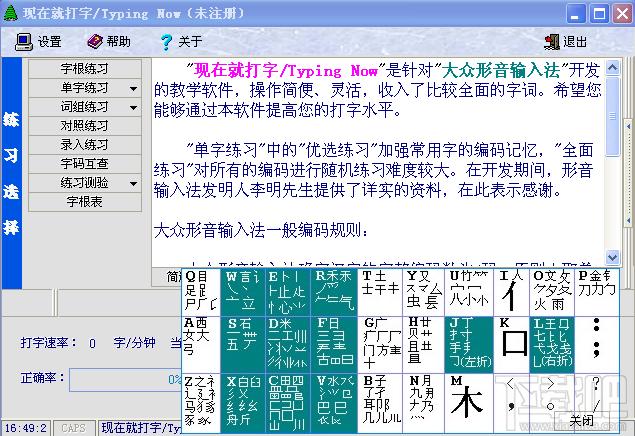The width and height of the screenshot is (635, 436).
Task: Select the N key radical cell
Action: pyautogui.click(x=424, y=403)
